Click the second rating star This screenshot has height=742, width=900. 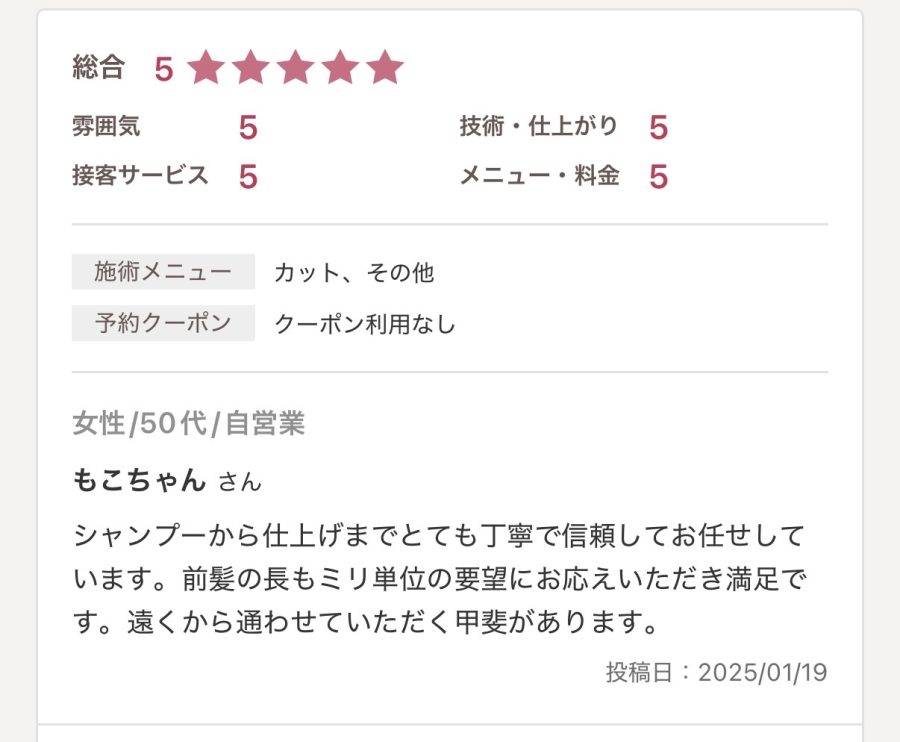(x=251, y=68)
